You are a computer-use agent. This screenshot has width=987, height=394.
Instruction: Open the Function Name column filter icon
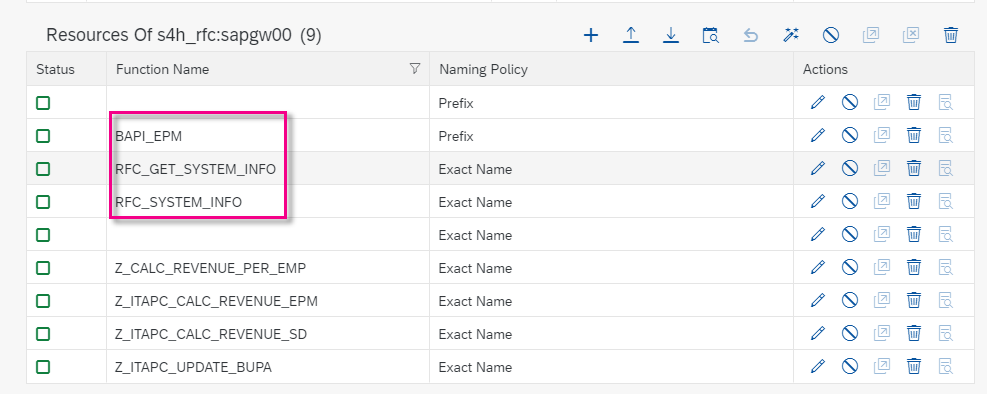click(x=415, y=69)
